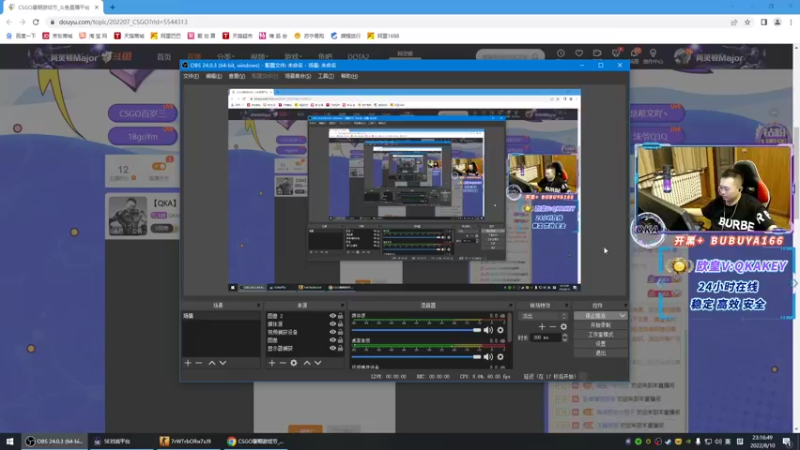Add a scene transition with the plus icon
Screen dimensions: 800x450
click(542, 327)
